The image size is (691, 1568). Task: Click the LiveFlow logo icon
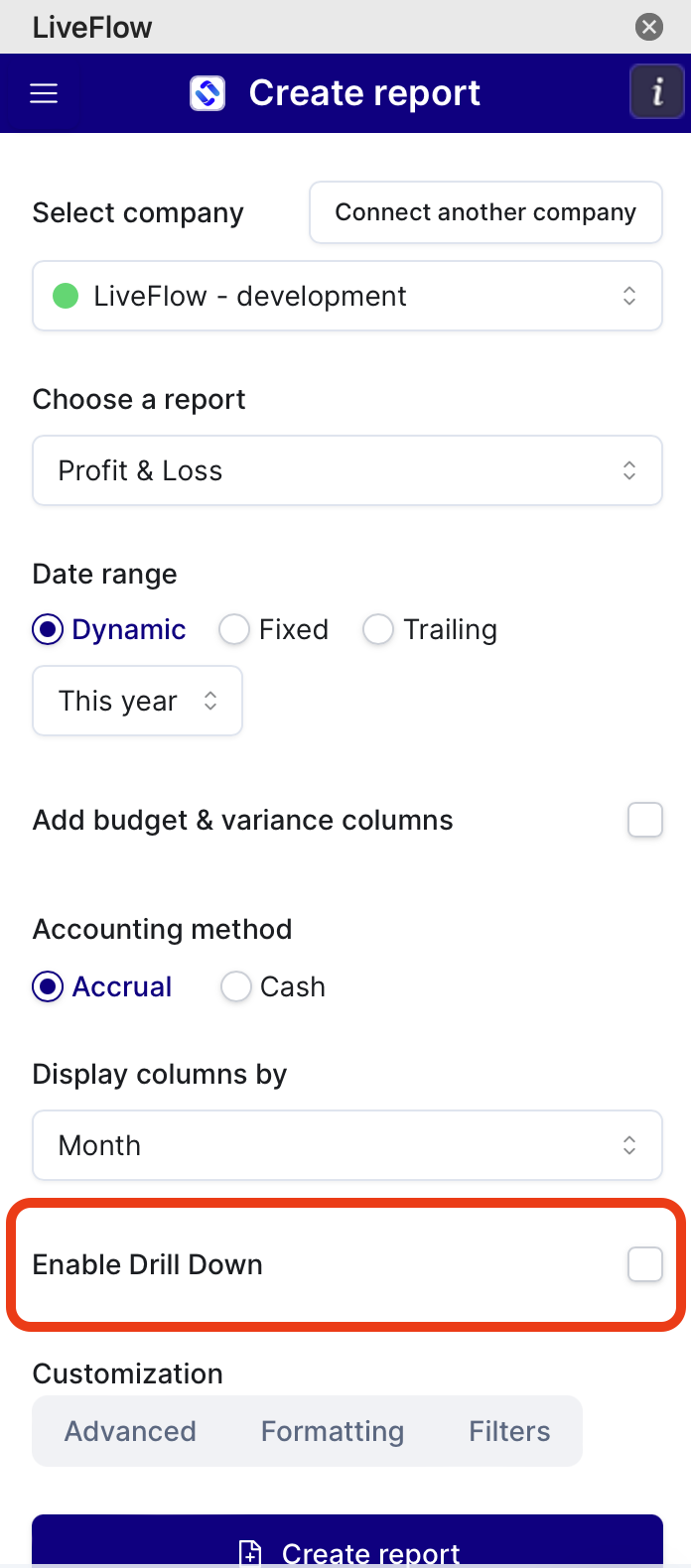click(207, 93)
